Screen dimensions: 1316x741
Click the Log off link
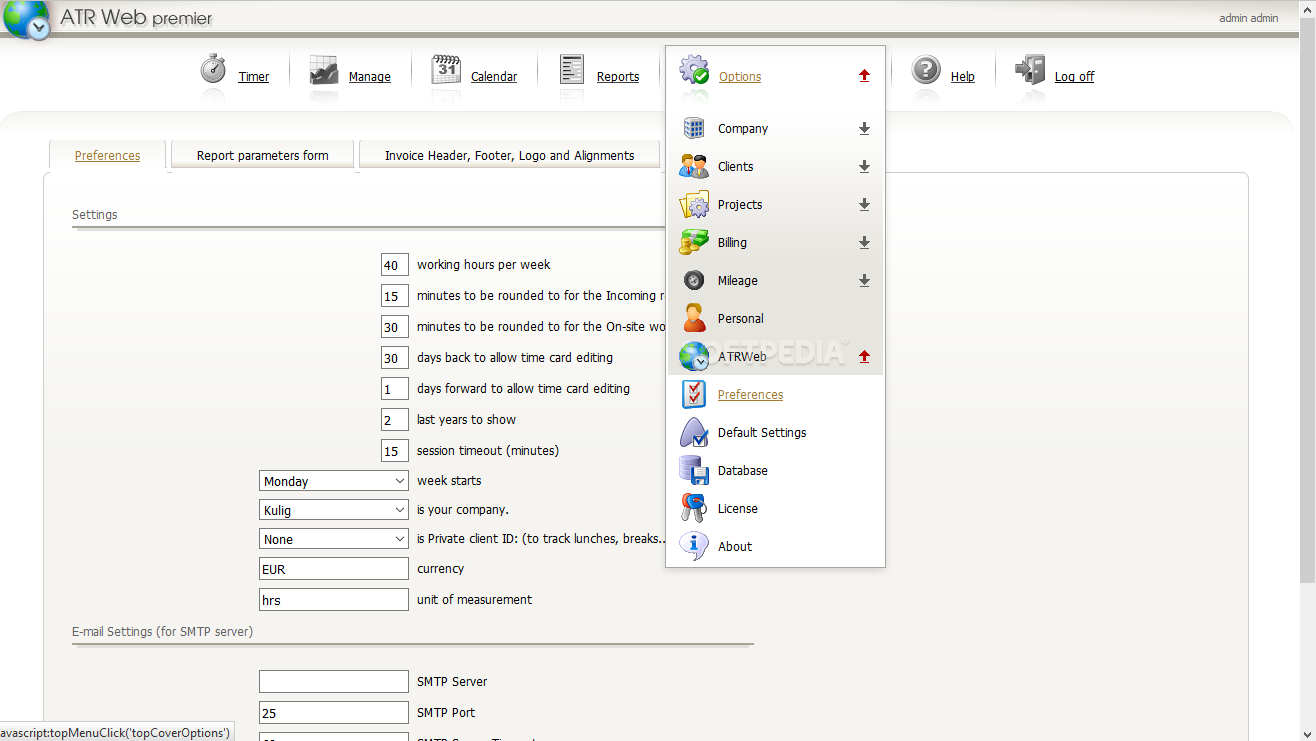[x=1075, y=77]
